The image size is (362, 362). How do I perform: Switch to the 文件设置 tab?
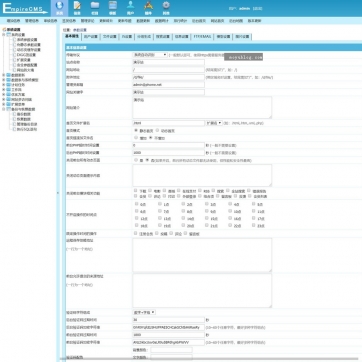(109, 37)
